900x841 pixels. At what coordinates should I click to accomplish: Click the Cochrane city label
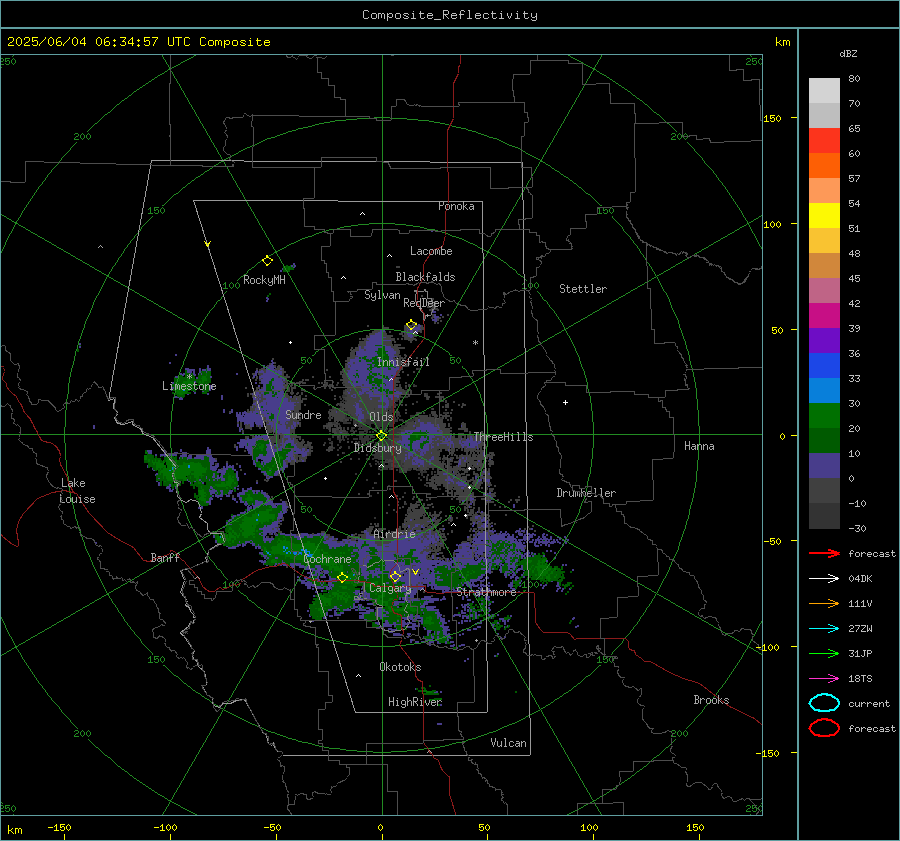[x=327, y=559]
